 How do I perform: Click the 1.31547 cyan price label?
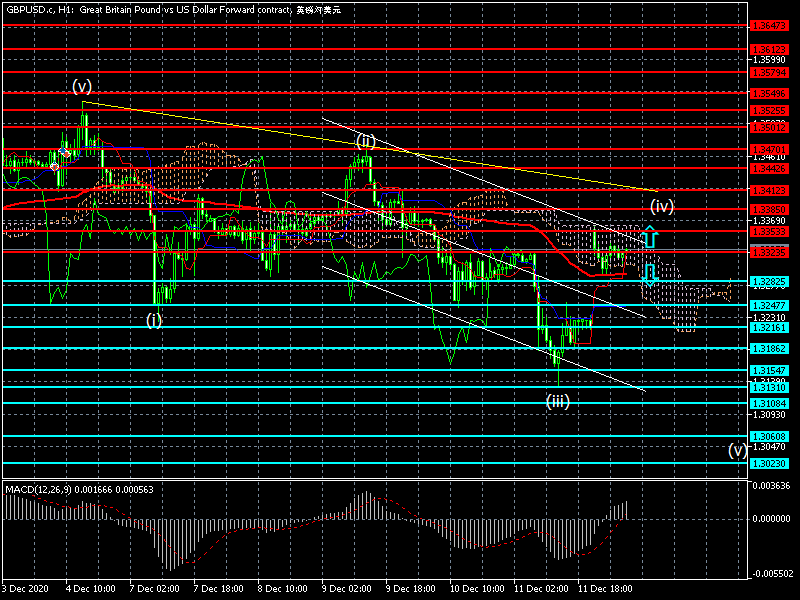pyautogui.click(x=769, y=370)
